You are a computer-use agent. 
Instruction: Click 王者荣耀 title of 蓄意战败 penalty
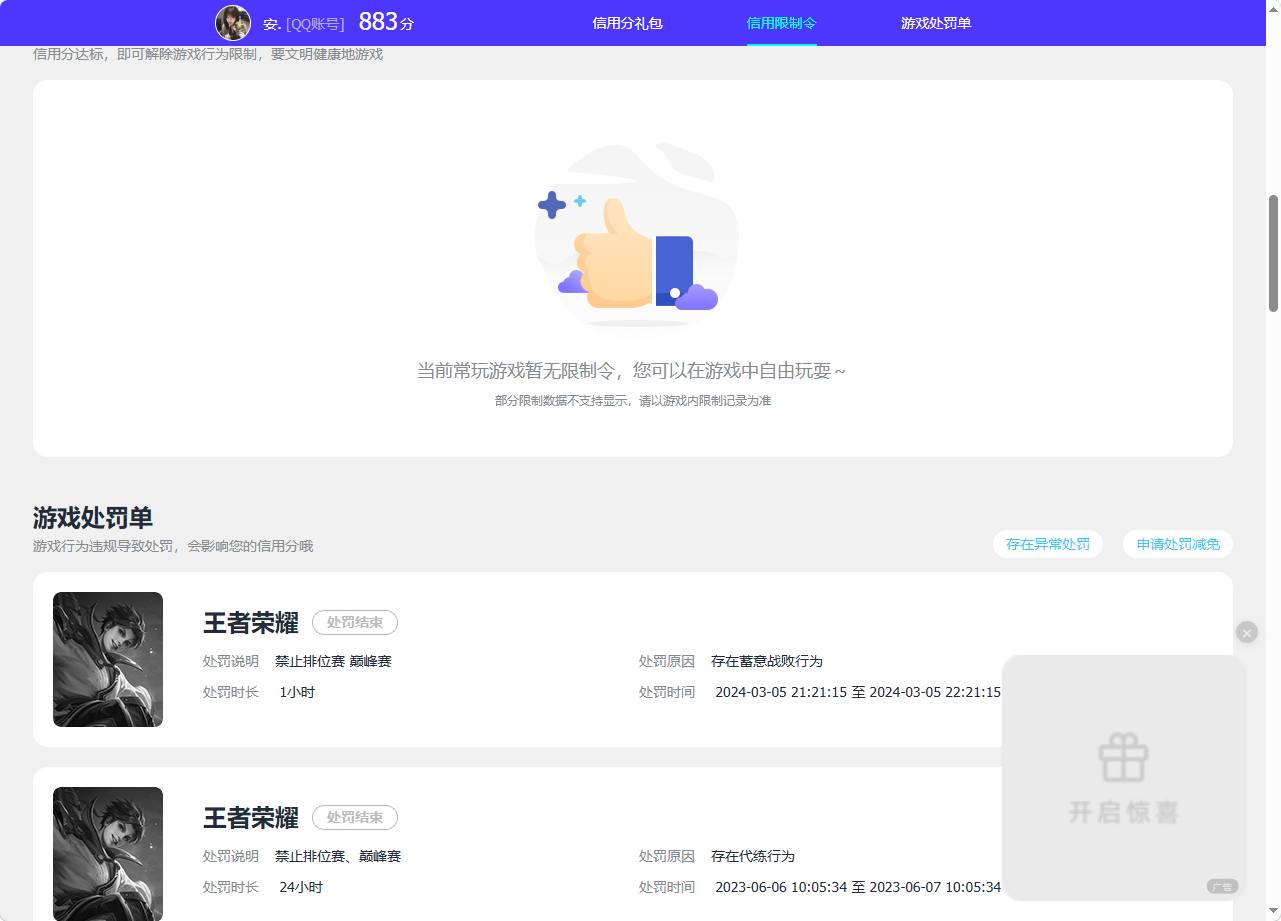[x=251, y=623]
